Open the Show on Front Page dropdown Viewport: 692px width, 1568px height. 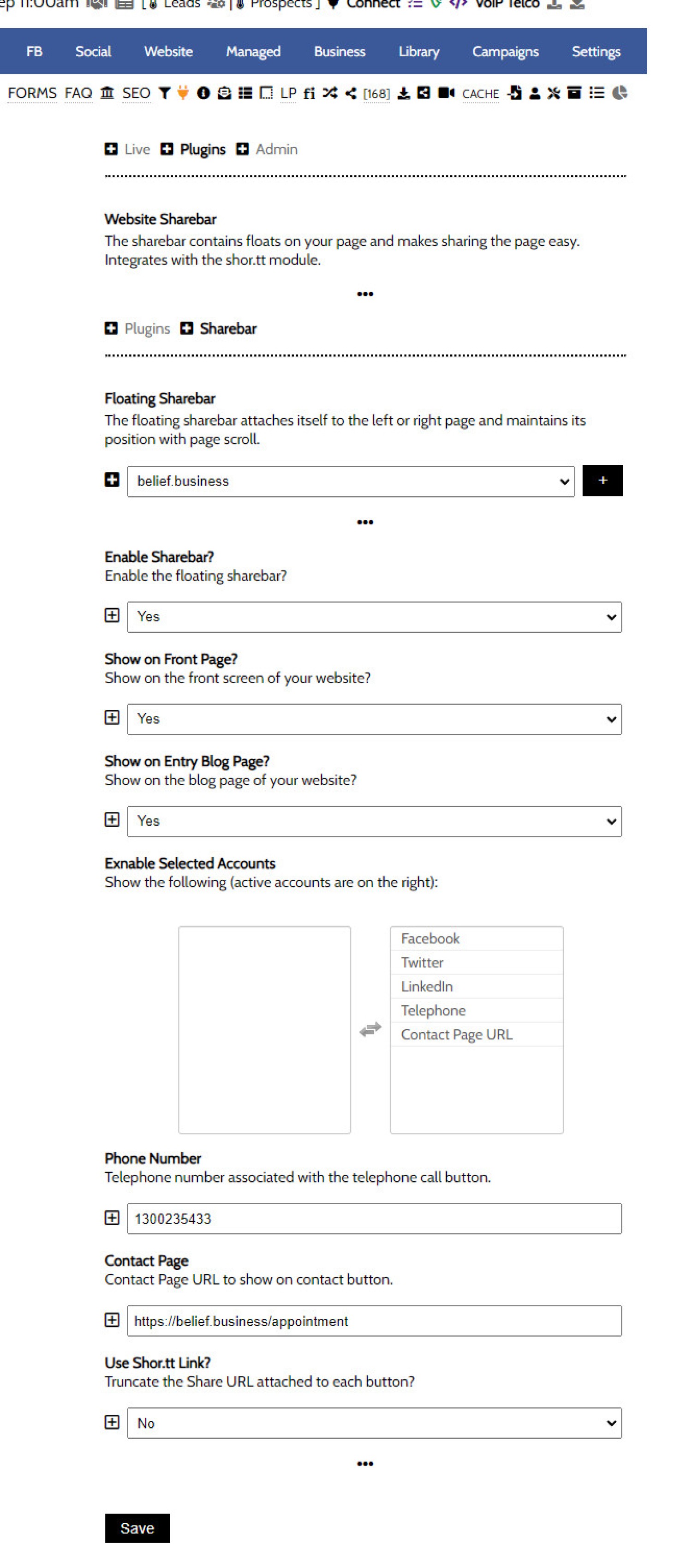(374, 719)
